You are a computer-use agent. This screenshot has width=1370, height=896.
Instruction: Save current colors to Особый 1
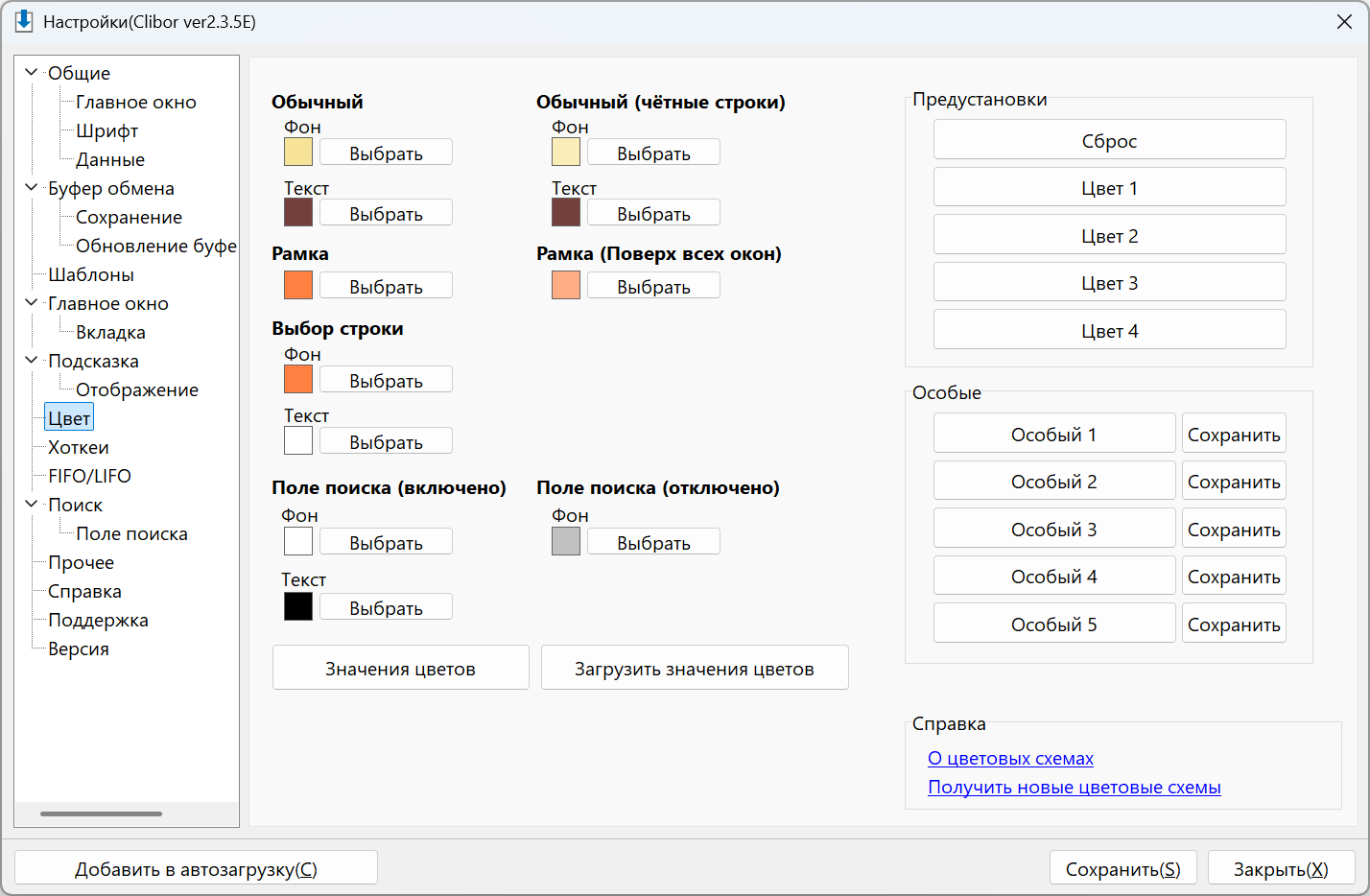click(x=1234, y=434)
